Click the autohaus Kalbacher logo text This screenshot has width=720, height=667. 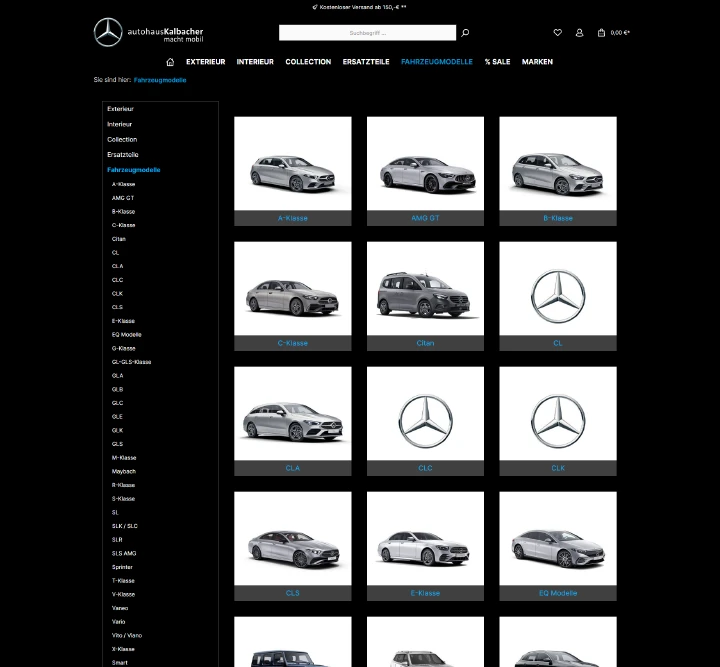165,34
